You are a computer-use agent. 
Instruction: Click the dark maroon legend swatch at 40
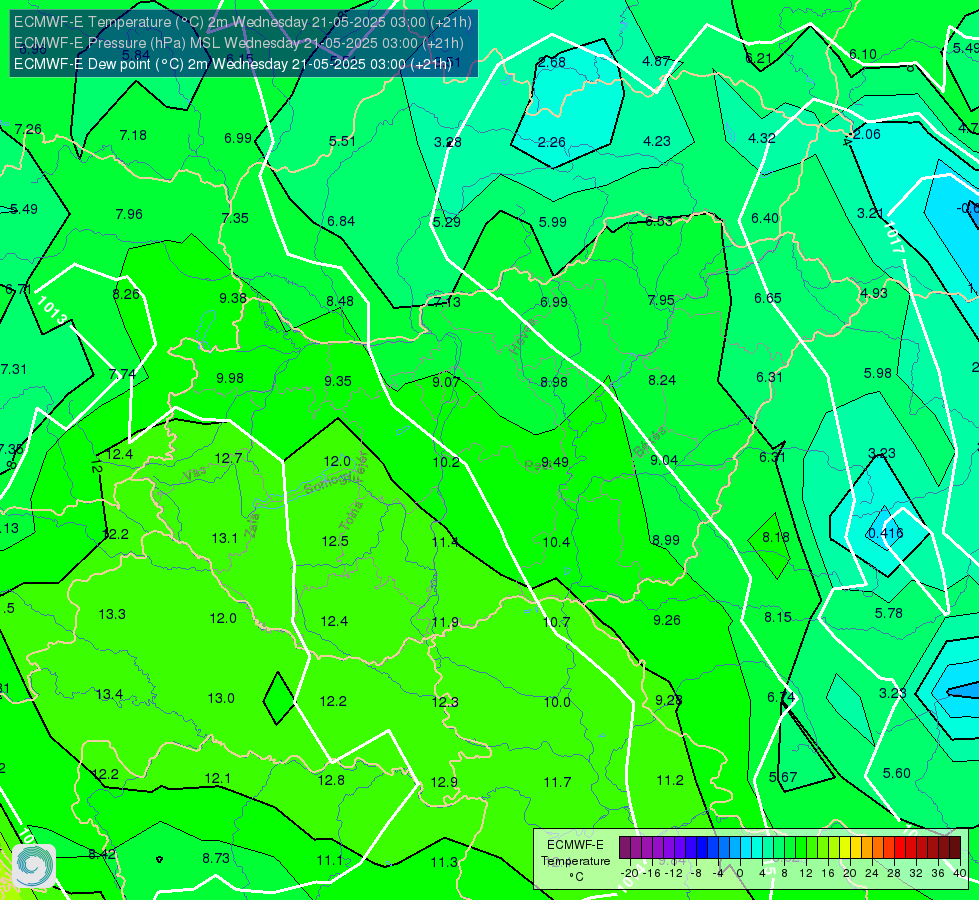click(x=955, y=848)
